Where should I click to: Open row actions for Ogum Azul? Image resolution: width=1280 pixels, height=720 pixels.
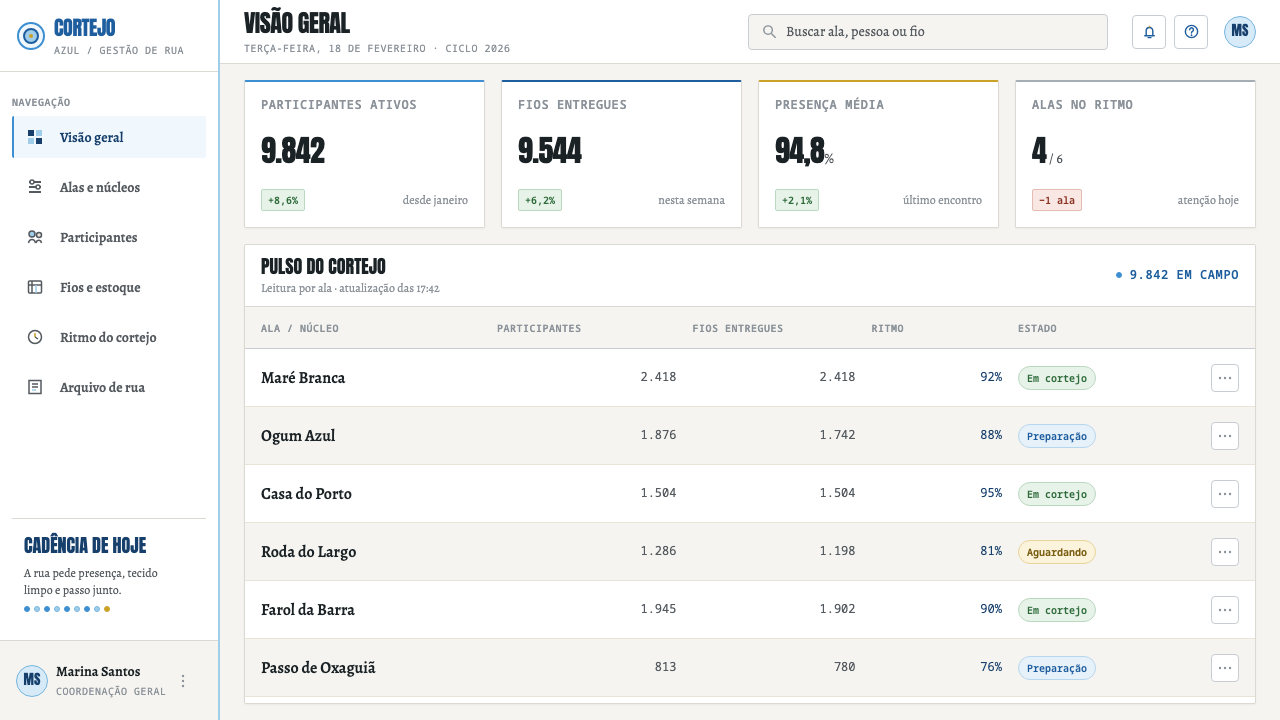(x=1225, y=436)
